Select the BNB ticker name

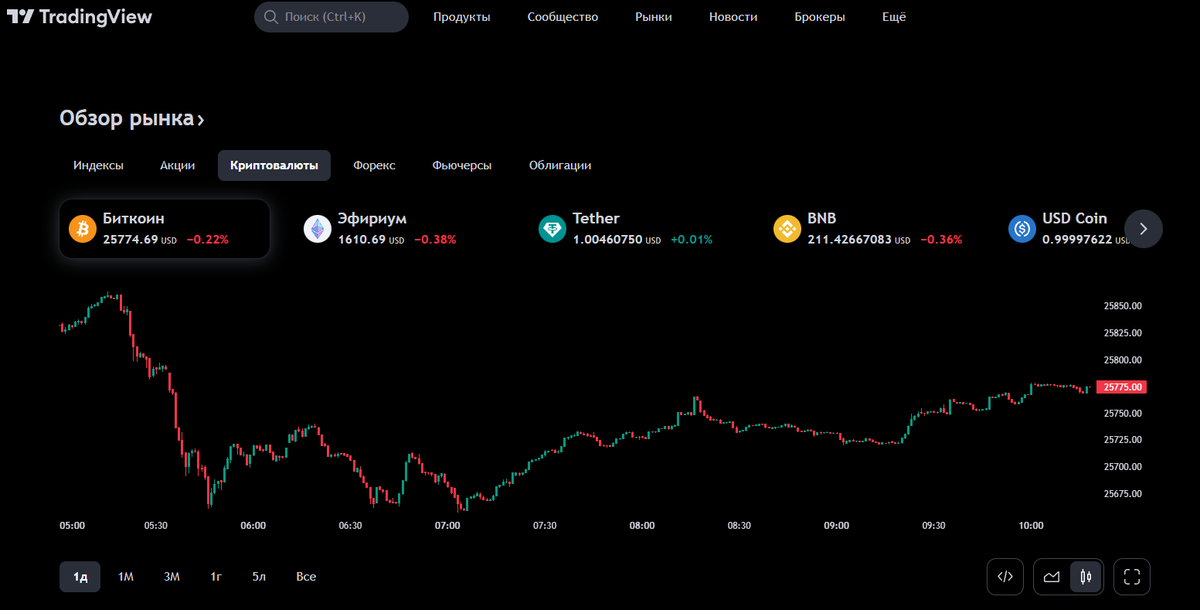pyautogui.click(x=822, y=219)
